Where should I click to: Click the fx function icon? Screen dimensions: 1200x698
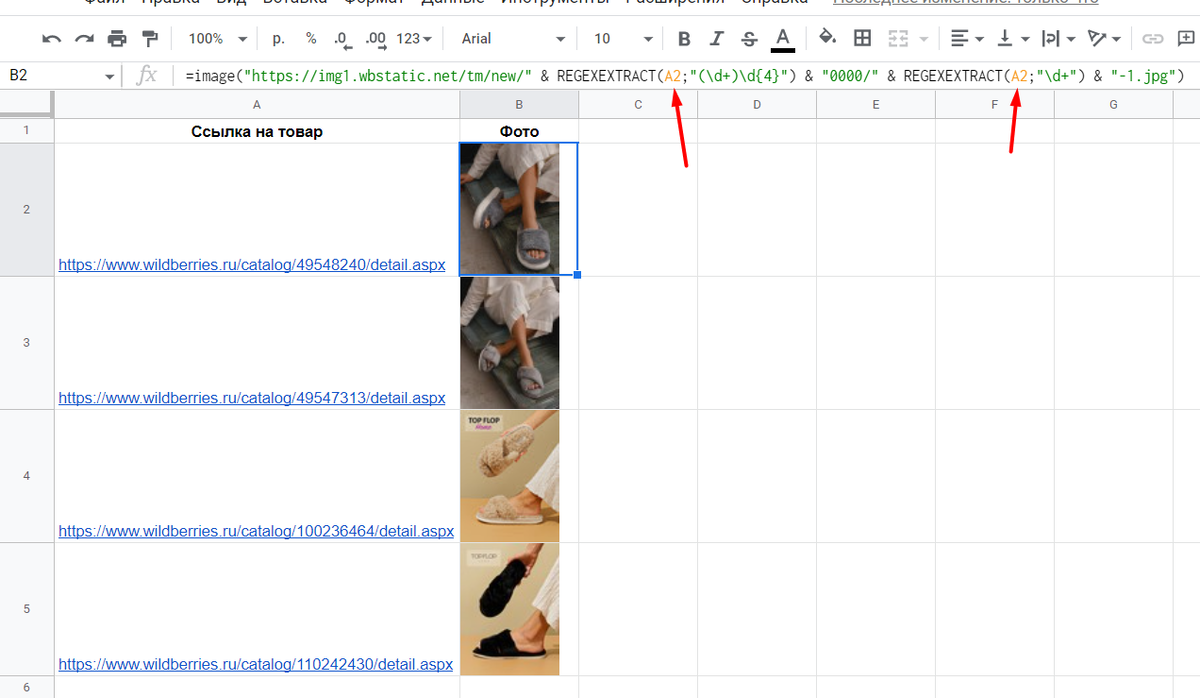click(x=147, y=75)
